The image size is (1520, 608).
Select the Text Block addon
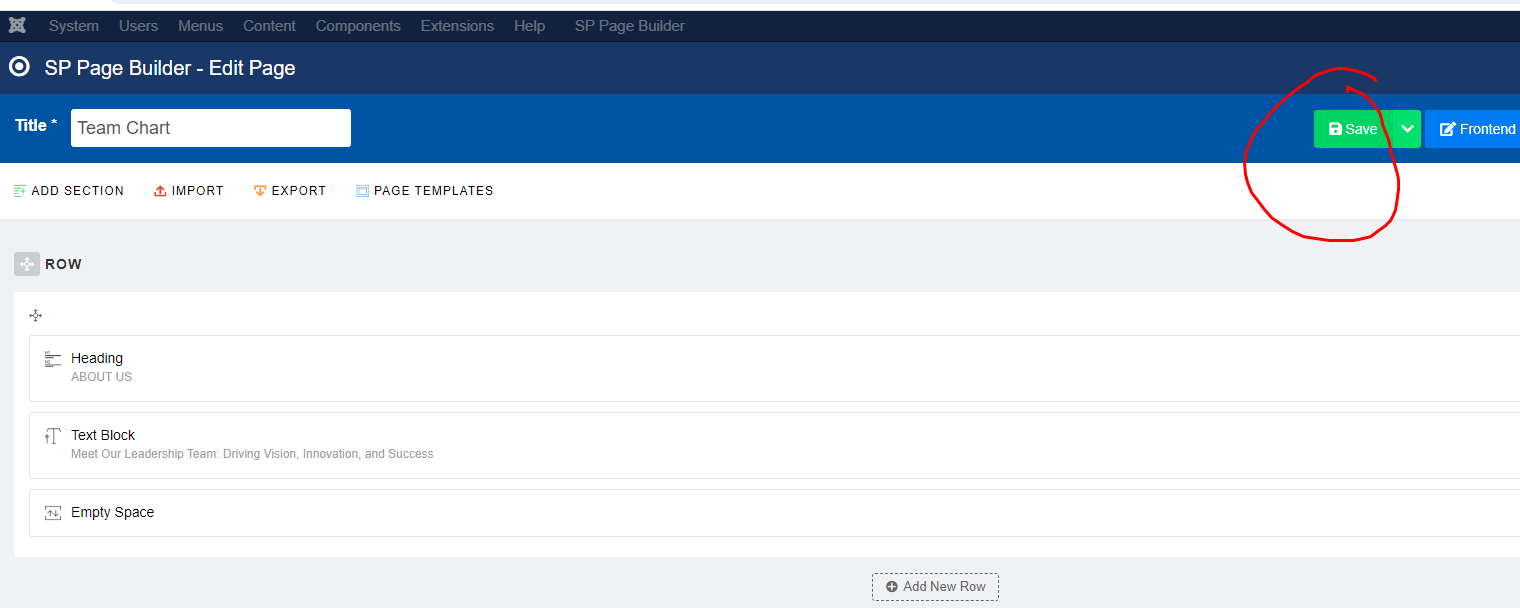[774, 445]
